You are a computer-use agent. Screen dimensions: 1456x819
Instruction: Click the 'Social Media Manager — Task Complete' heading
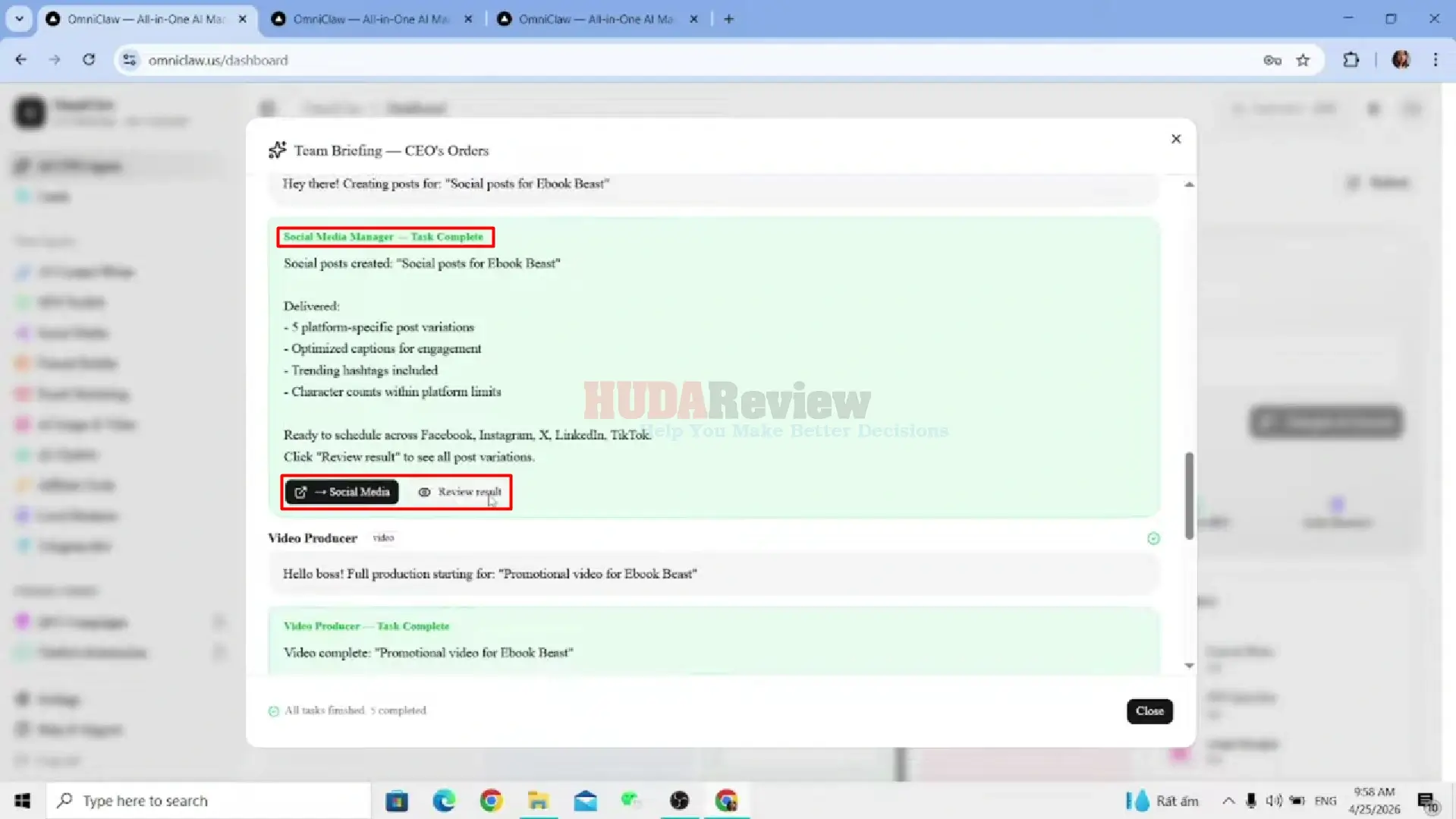(383, 237)
